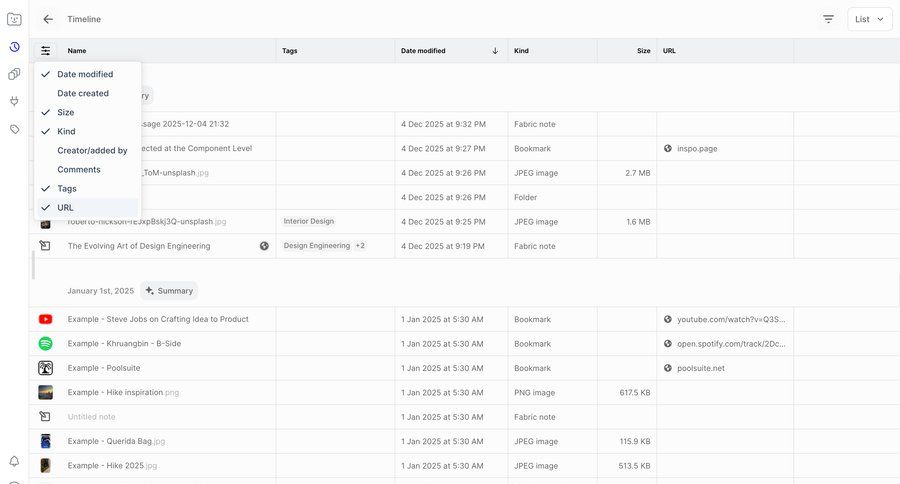The height and width of the screenshot is (484, 900).
Task: Open the tags label icon in sidebar
Action: point(14,129)
